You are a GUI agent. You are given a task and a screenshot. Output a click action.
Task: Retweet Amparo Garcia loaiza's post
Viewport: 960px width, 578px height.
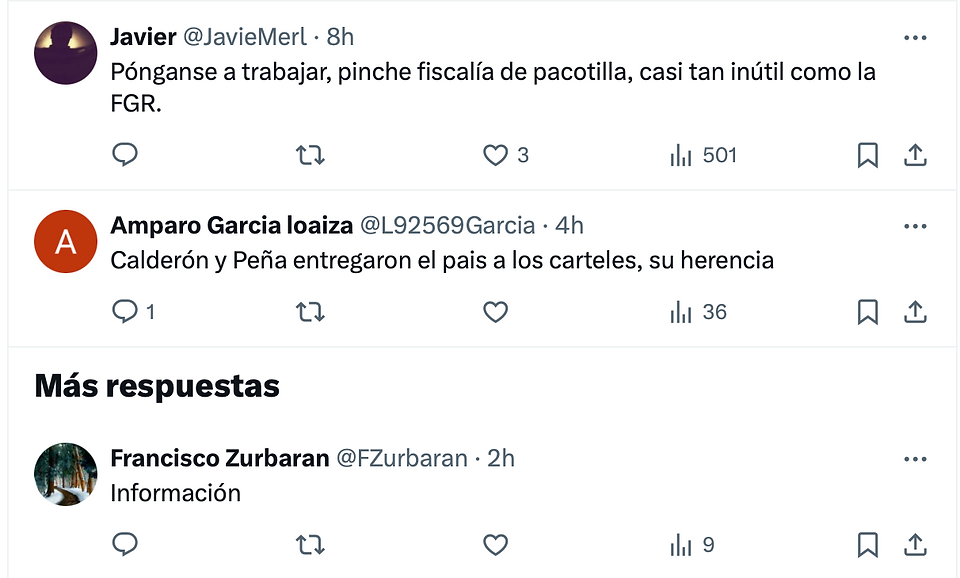tap(310, 312)
